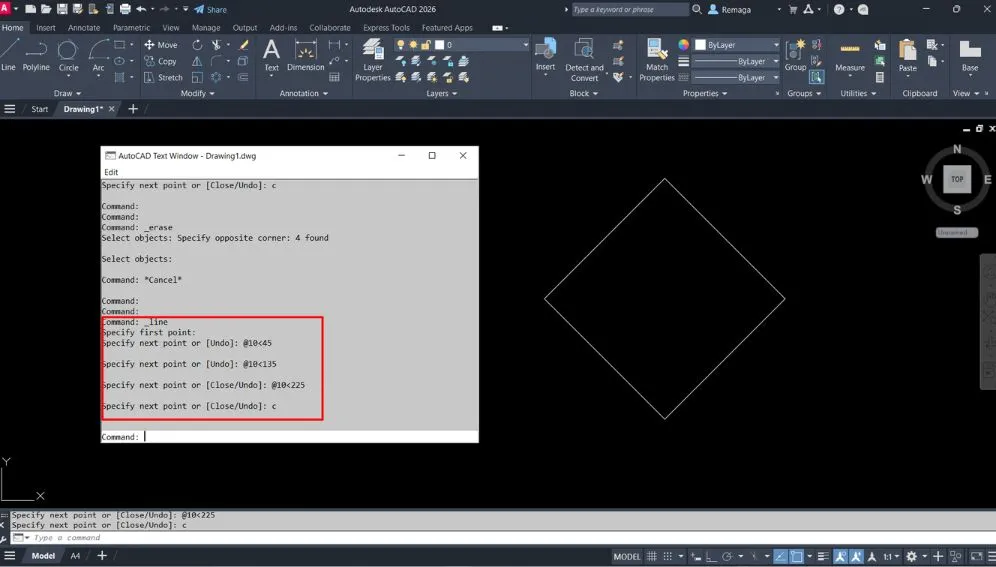
Task: Toggle lineweight display in status bar
Action: pyautogui.click(x=823, y=556)
